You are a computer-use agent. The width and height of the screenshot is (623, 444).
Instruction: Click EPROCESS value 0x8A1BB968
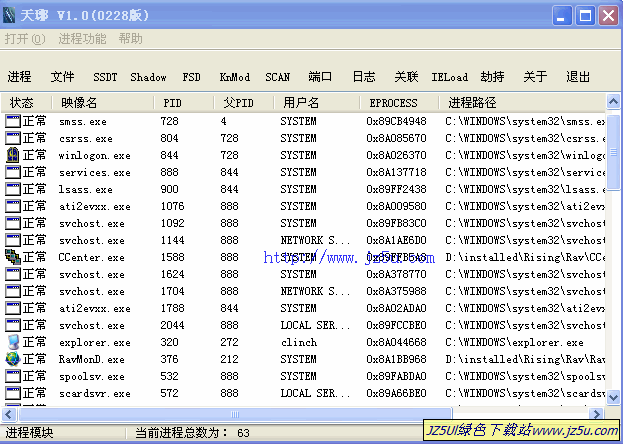point(396,359)
